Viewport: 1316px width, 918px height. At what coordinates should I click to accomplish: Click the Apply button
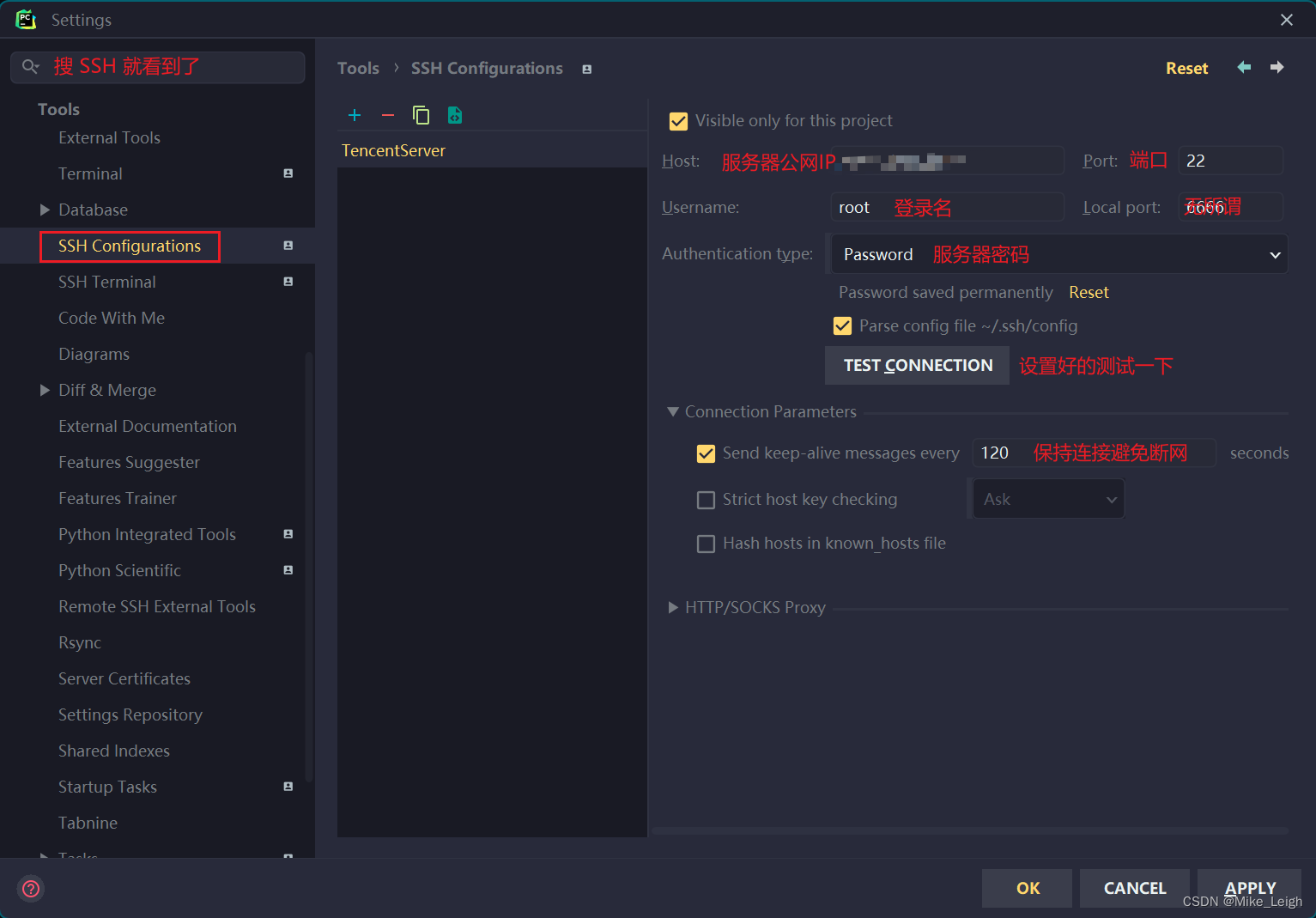click(x=1250, y=888)
